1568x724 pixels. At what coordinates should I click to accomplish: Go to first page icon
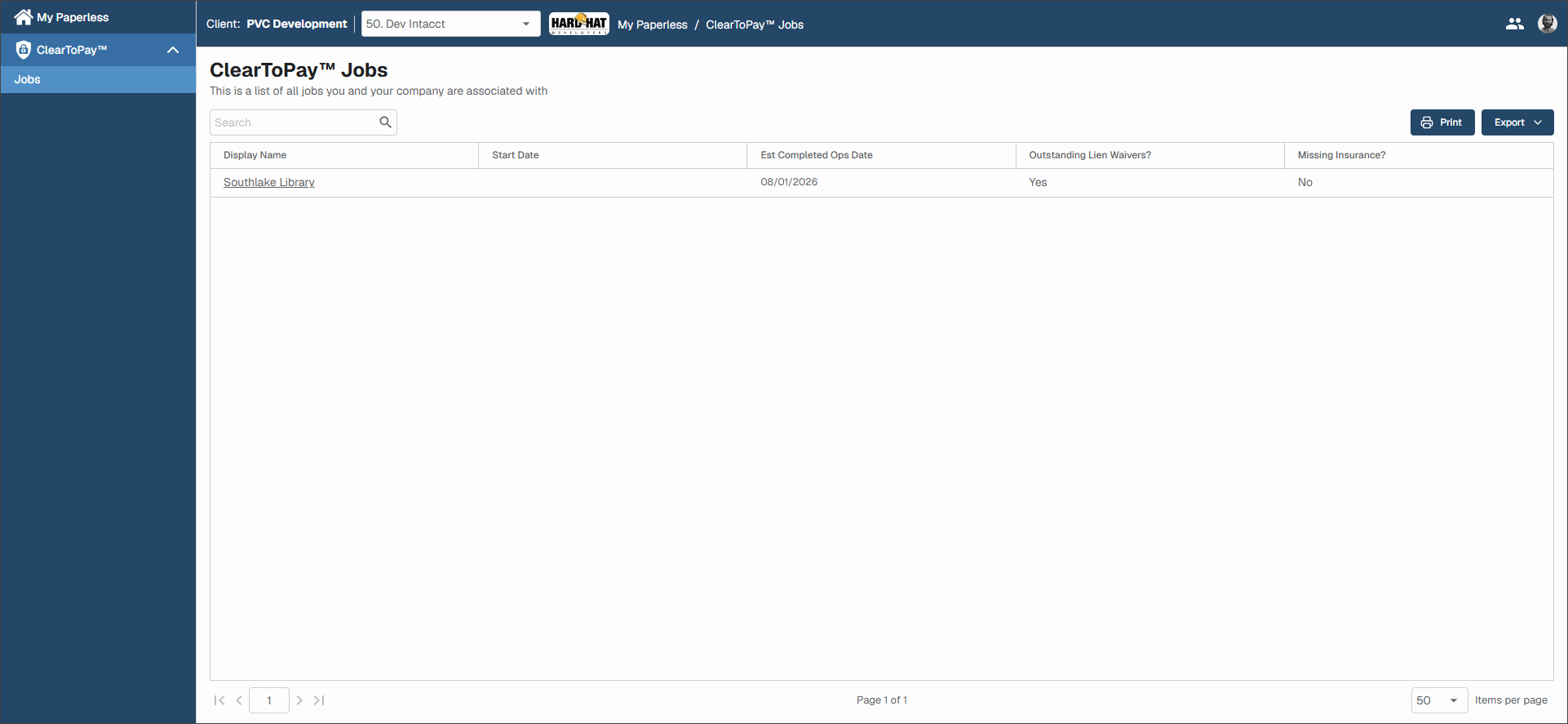click(x=219, y=700)
